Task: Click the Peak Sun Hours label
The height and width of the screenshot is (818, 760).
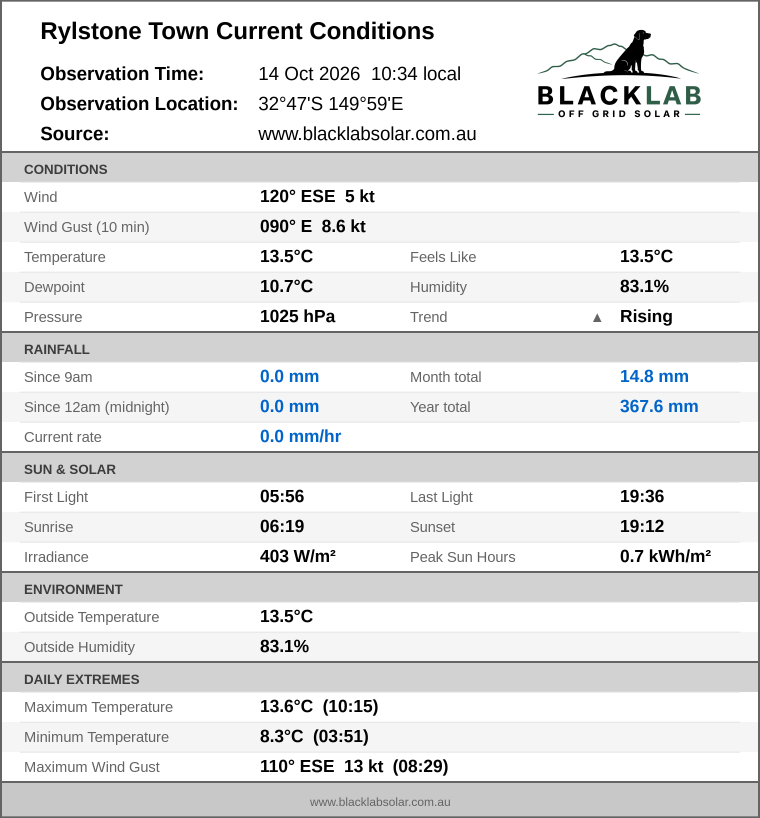Action: [x=463, y=557]
